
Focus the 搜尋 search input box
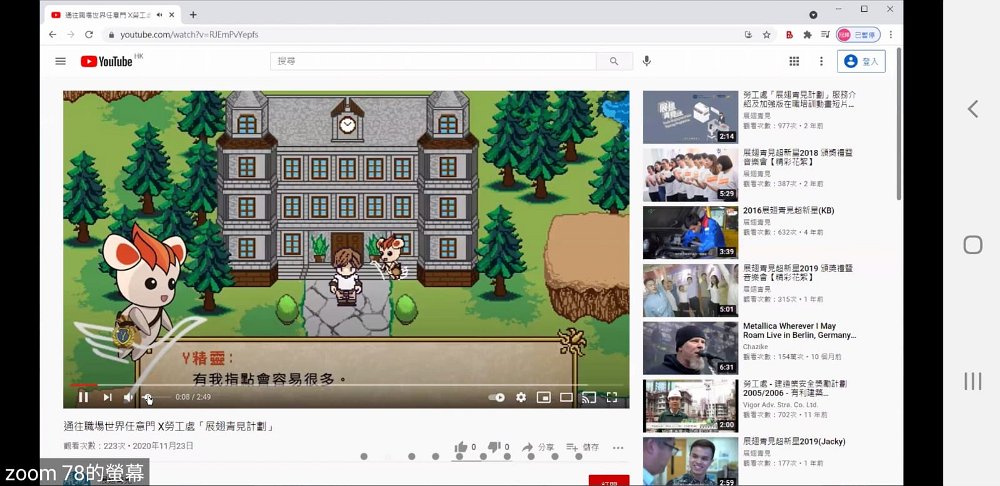click(x=433, y=61)
